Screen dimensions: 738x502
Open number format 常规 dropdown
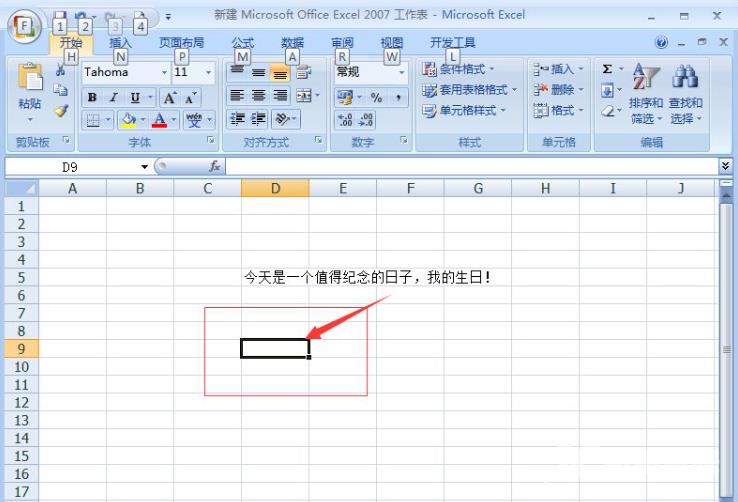pyautogui.click(x=401, y=72)
